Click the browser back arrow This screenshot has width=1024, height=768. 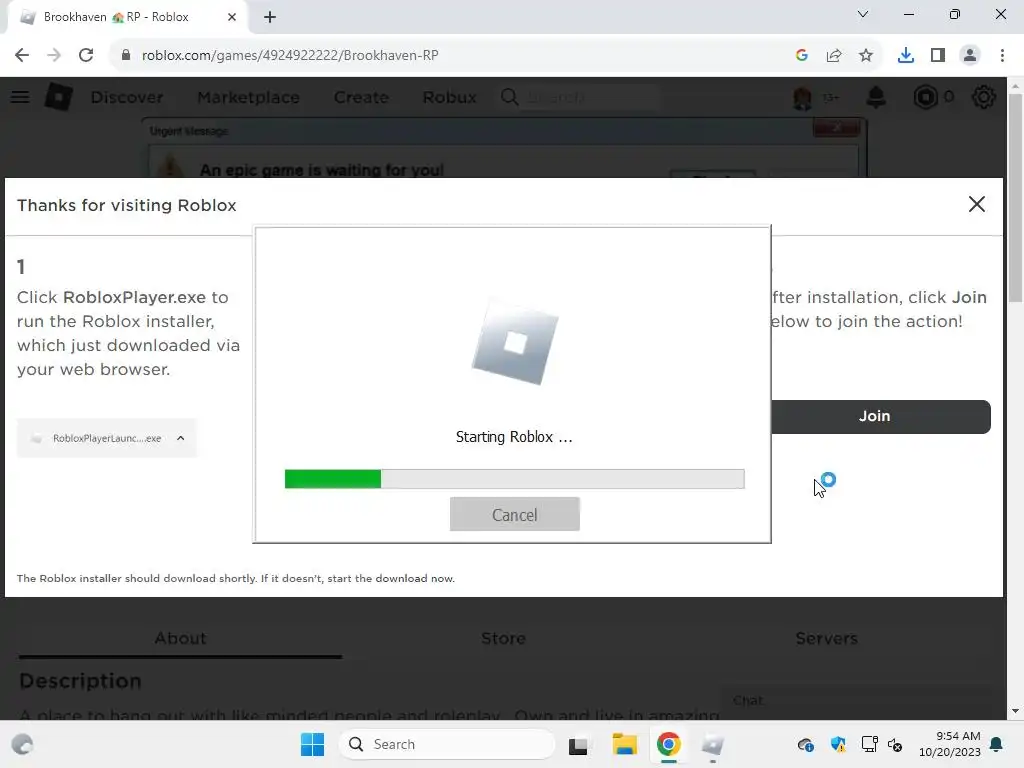[x=22, y=56]
